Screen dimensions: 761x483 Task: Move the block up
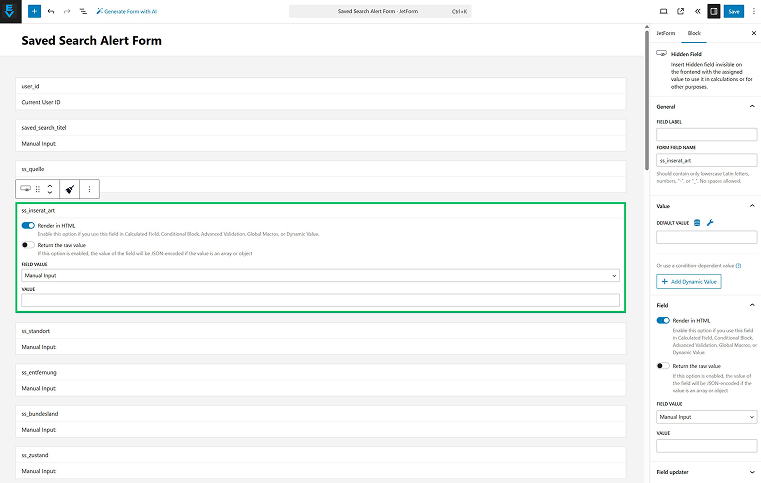pos(50,185)
